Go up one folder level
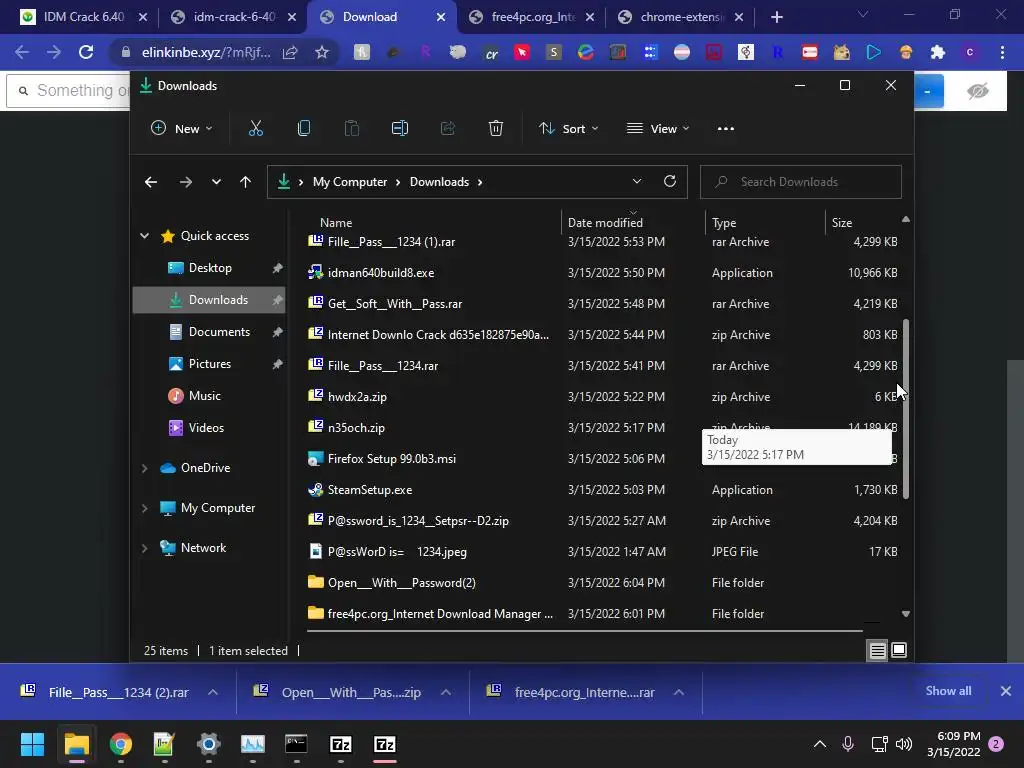The image size is (1024, 768). (245, 182)
